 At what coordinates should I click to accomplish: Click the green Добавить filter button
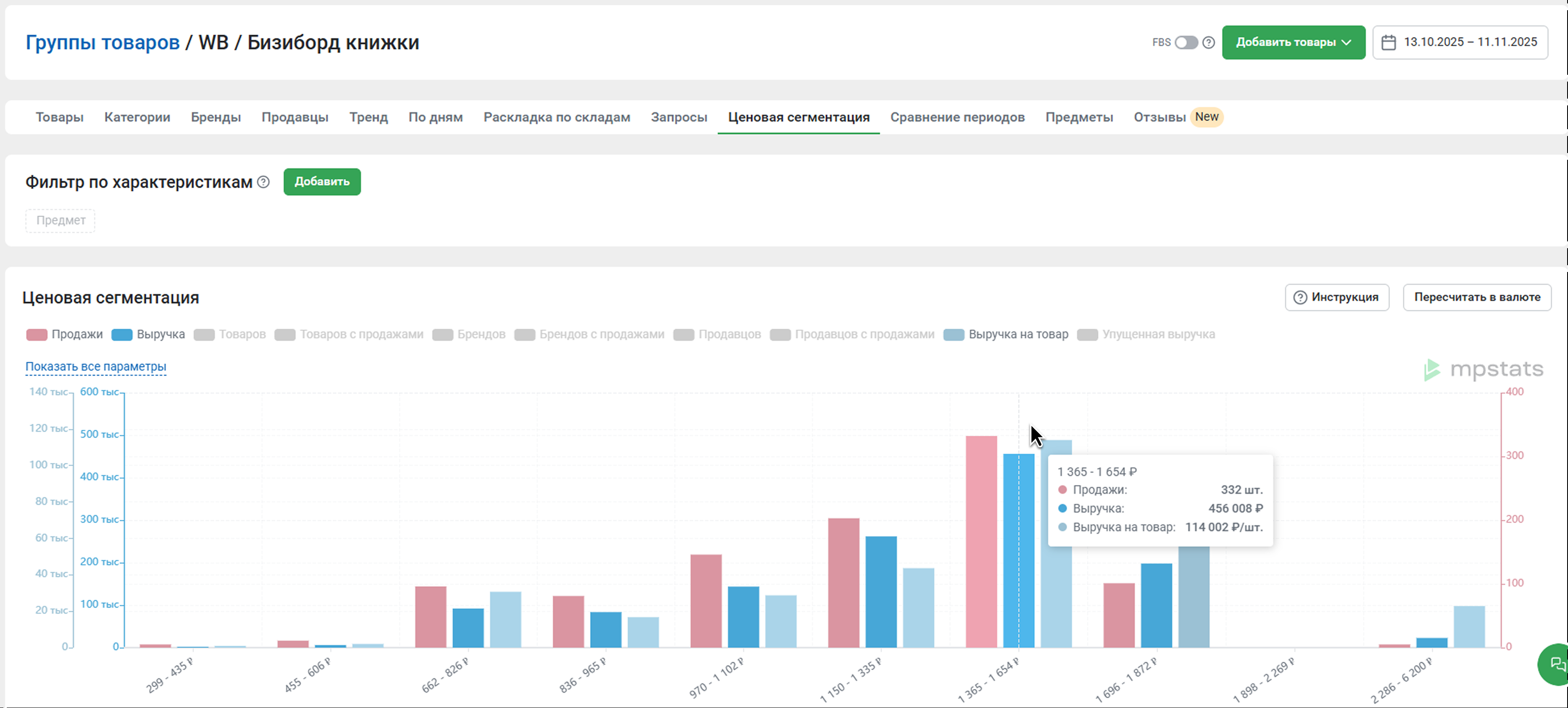(321, 182)
